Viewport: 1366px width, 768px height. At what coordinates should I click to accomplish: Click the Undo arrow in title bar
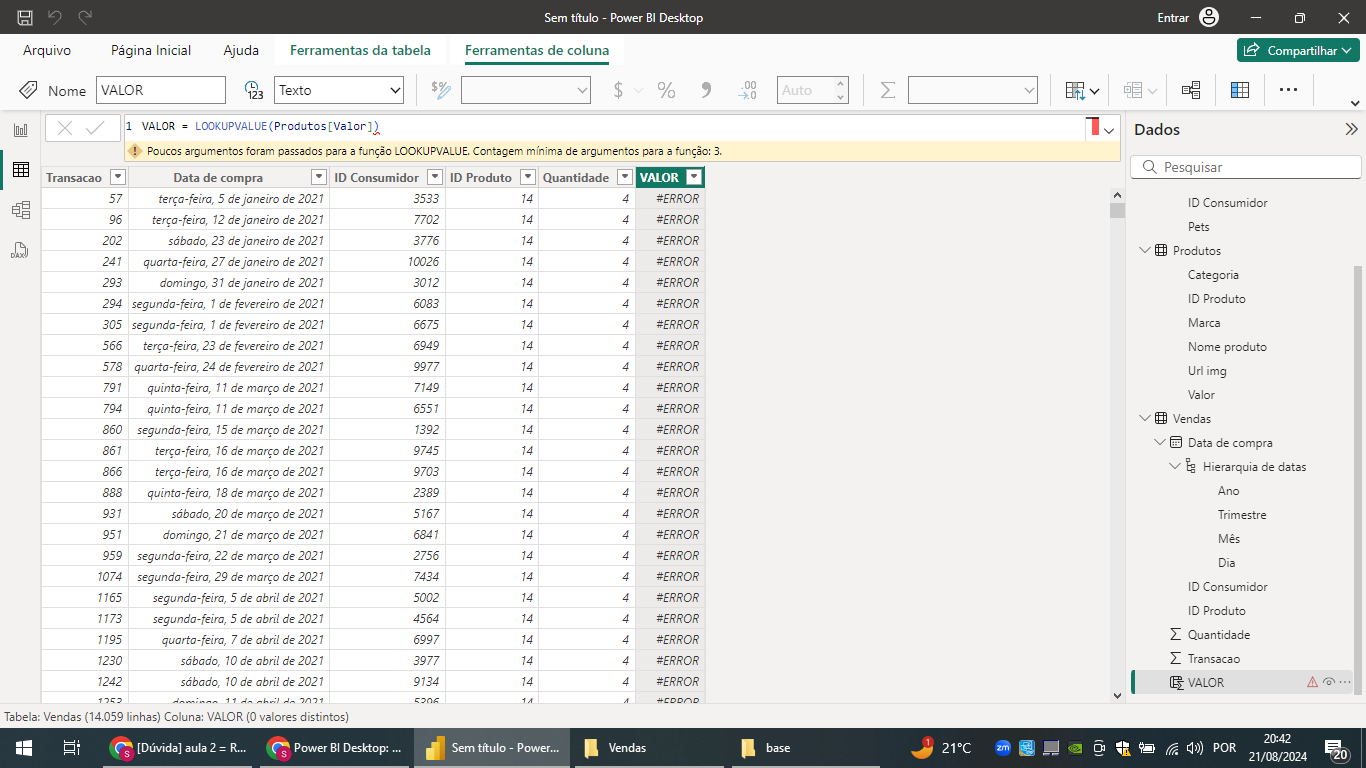55,17
